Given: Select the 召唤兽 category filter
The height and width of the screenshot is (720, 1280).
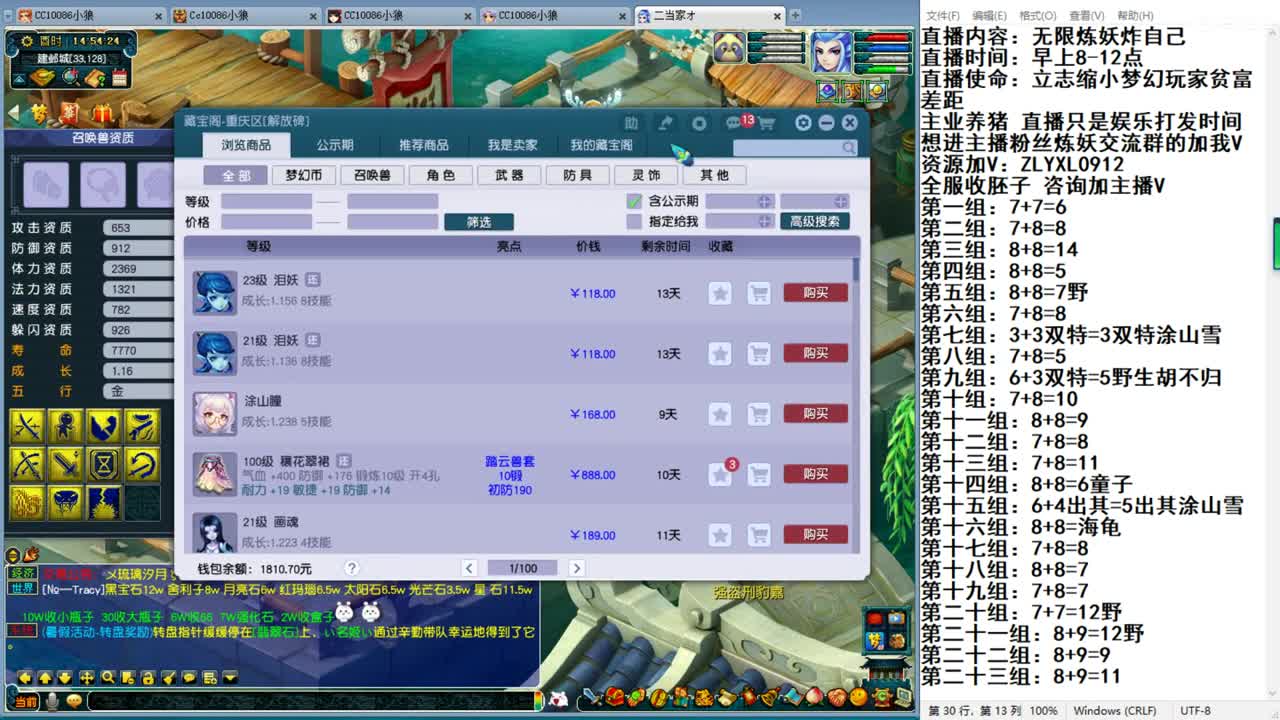Looking at the screenshot, I should [372, 175].
